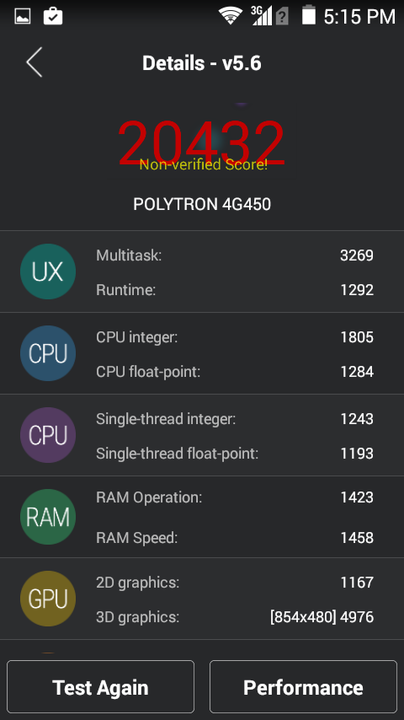Tap the purple CPU single-thread icon

pos(48,435)
